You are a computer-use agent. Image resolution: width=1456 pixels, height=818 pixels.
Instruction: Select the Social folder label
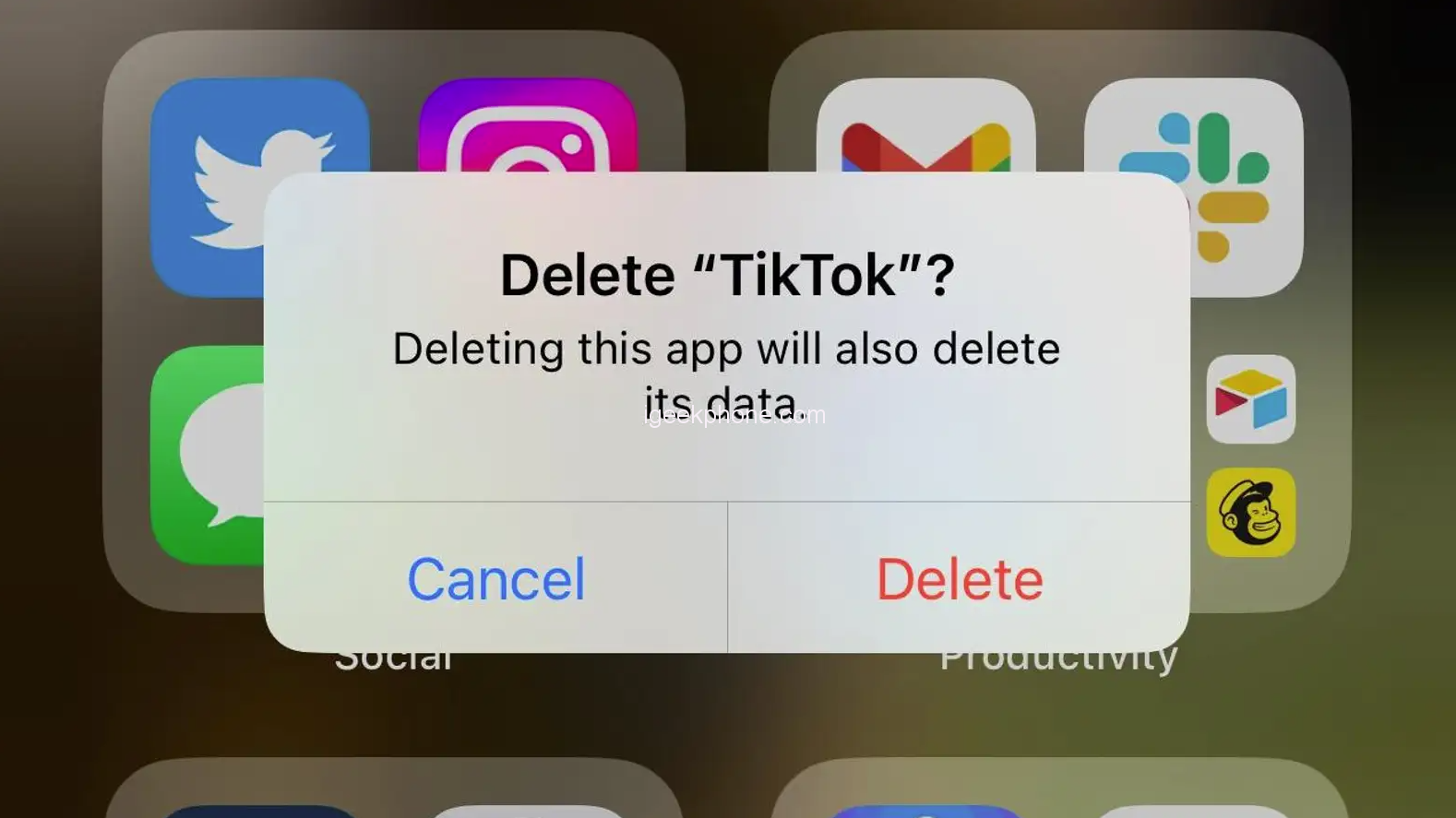[x=394, y=661]
